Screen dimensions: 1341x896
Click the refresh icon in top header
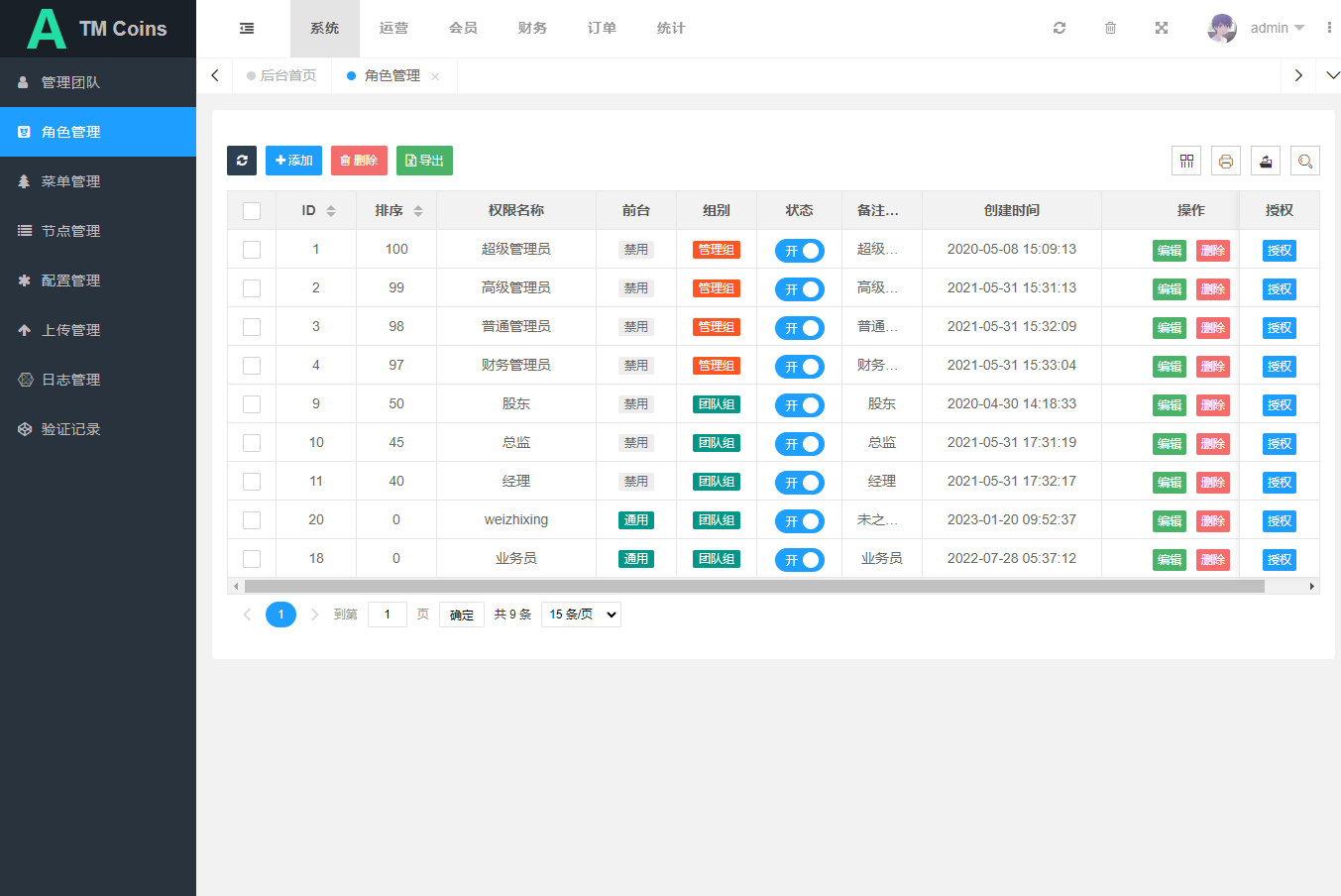(1060, 28)
